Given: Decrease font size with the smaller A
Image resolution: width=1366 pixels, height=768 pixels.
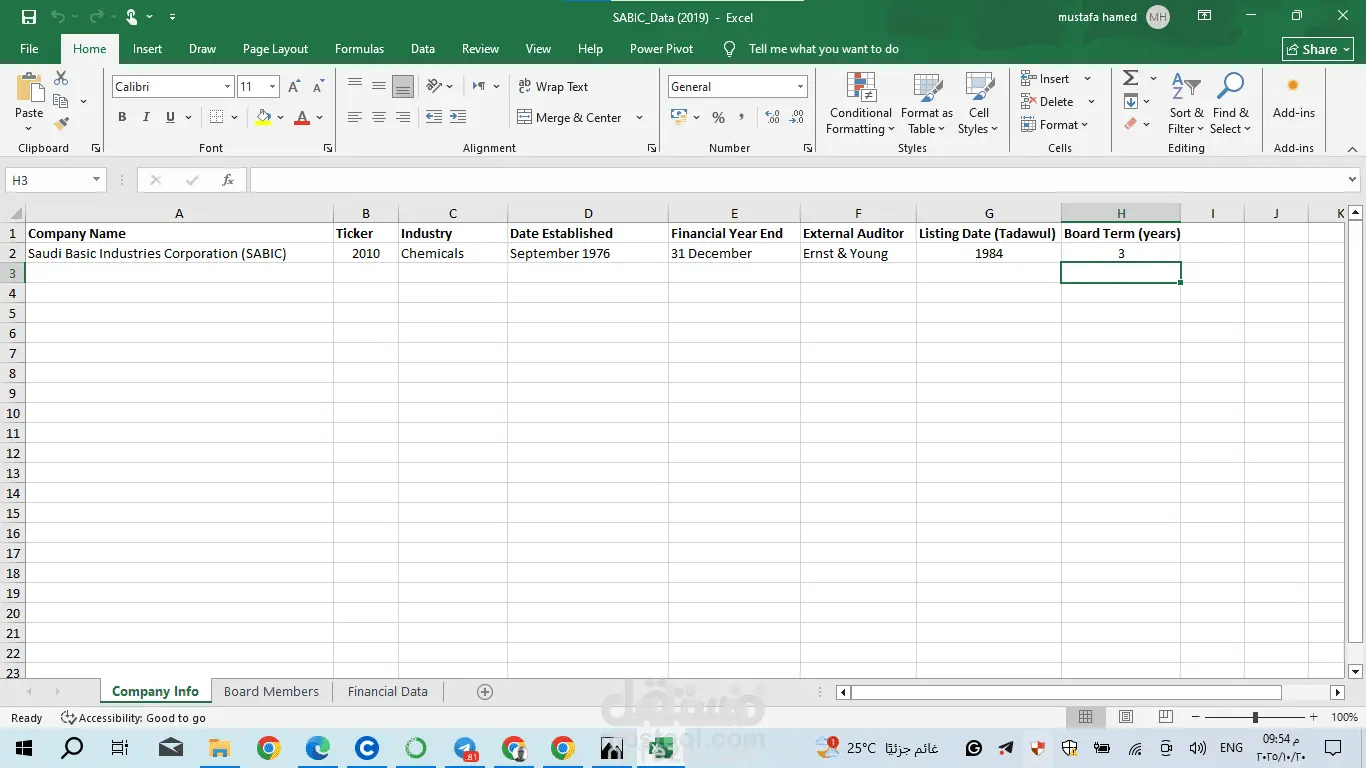Looking at the screenshot, I should point(319,87).
